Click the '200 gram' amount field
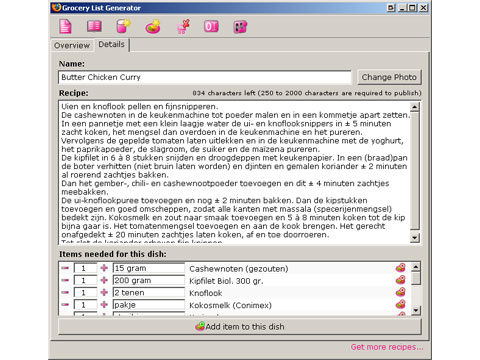Image resolution: width=480 pixels, height=360 pixels. click(149, 280)
